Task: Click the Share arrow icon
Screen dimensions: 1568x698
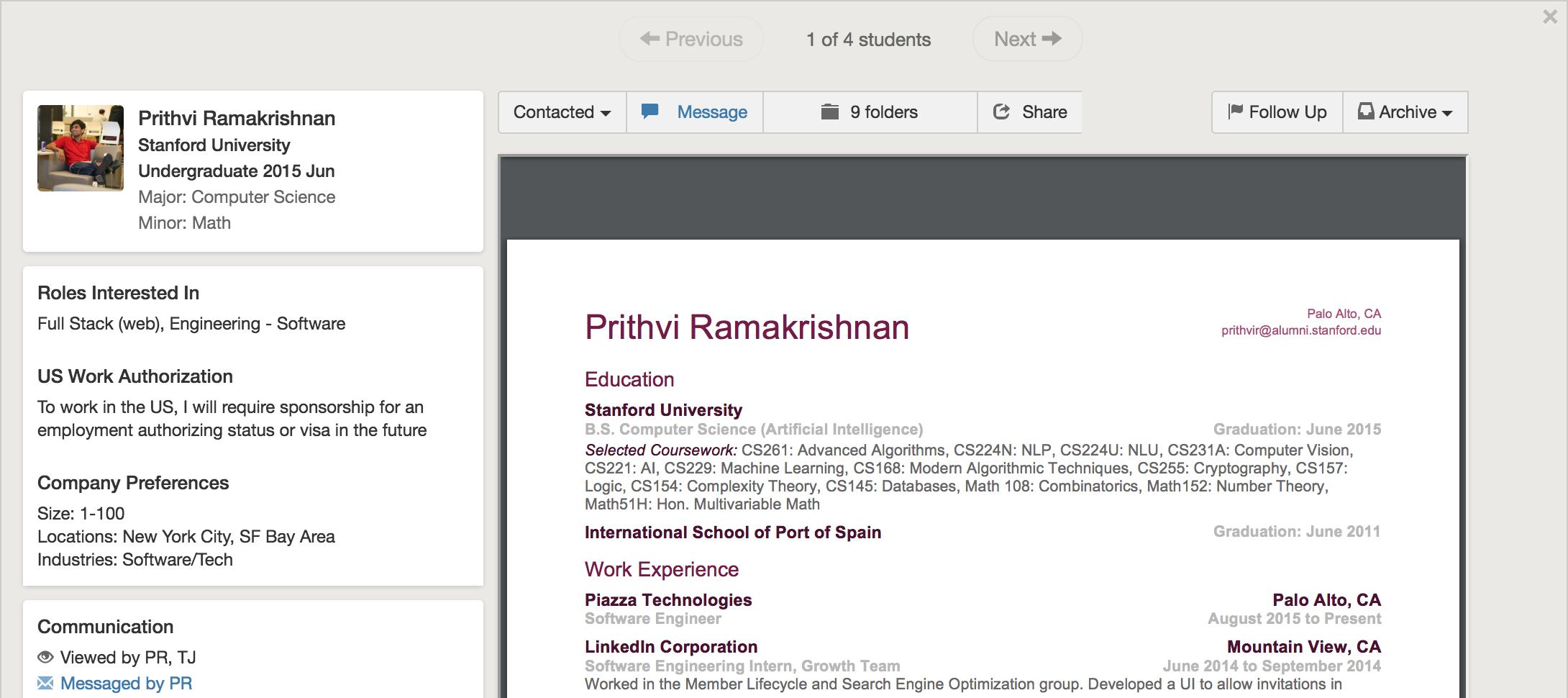Action: click(x=1002, y=112)
